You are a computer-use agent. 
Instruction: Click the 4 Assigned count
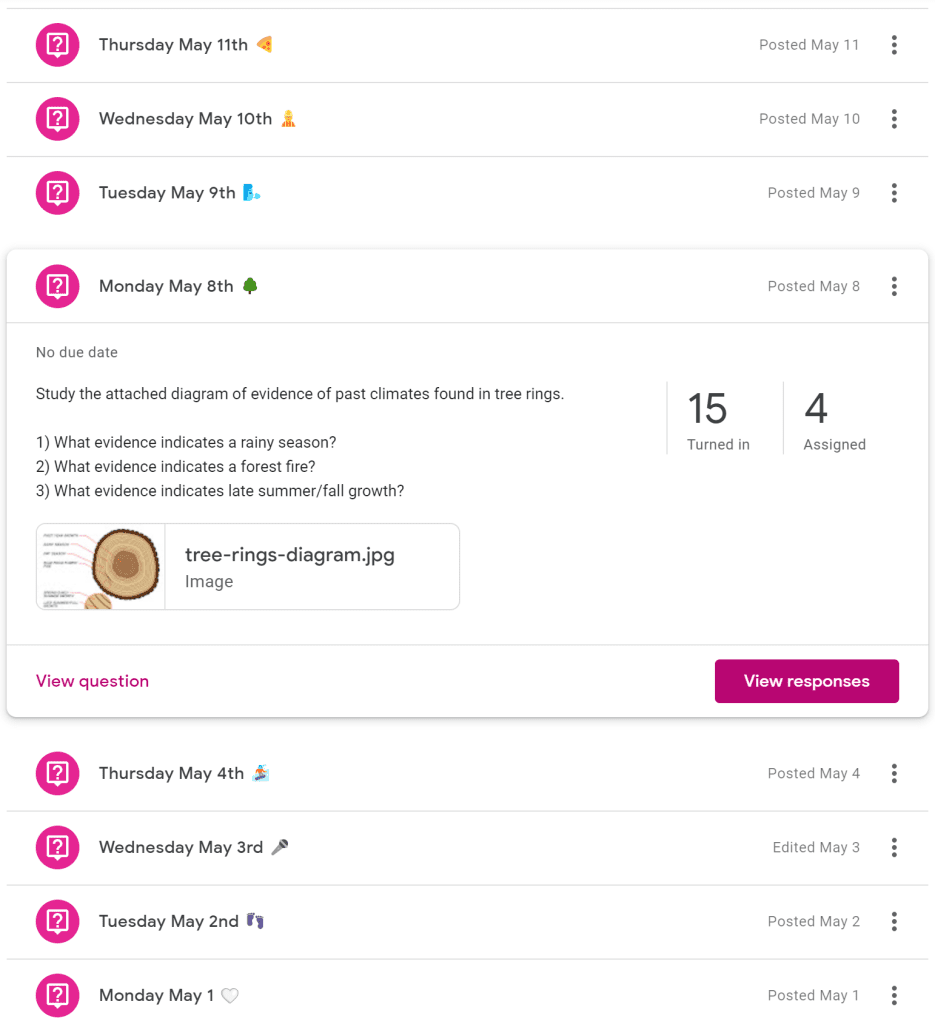834,417
